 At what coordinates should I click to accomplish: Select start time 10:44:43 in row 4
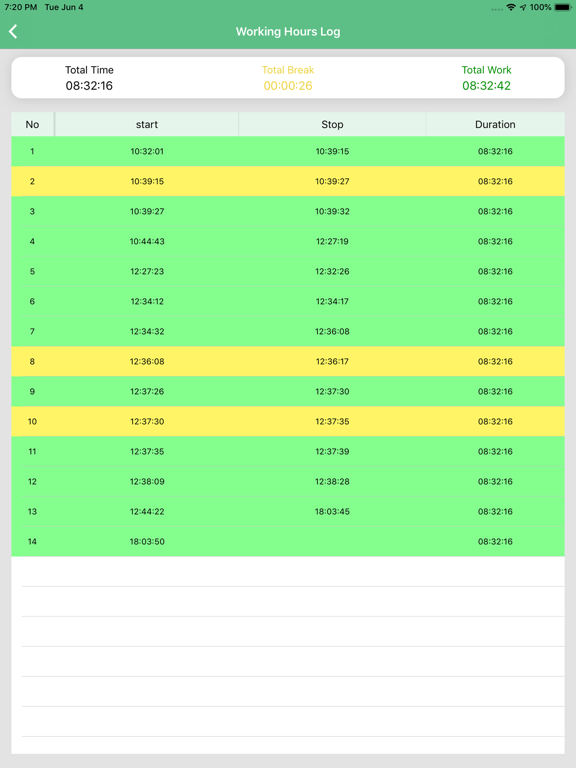tap(147, 241)
